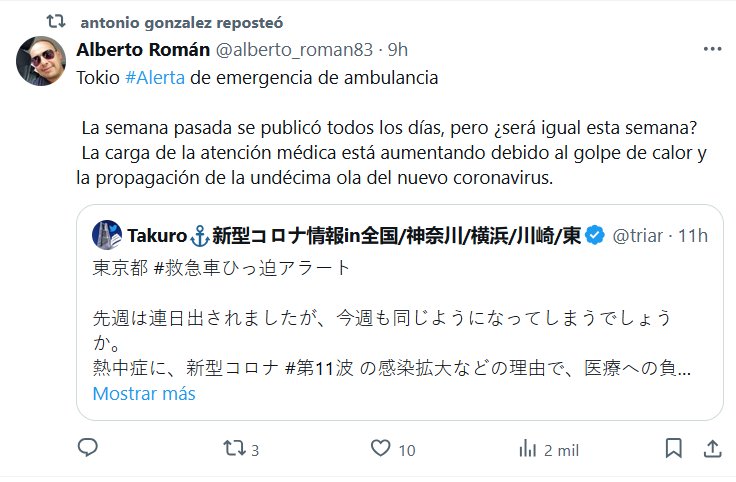
Task: Click the Takuro account avatar
Action: click(x=107, y=235)
